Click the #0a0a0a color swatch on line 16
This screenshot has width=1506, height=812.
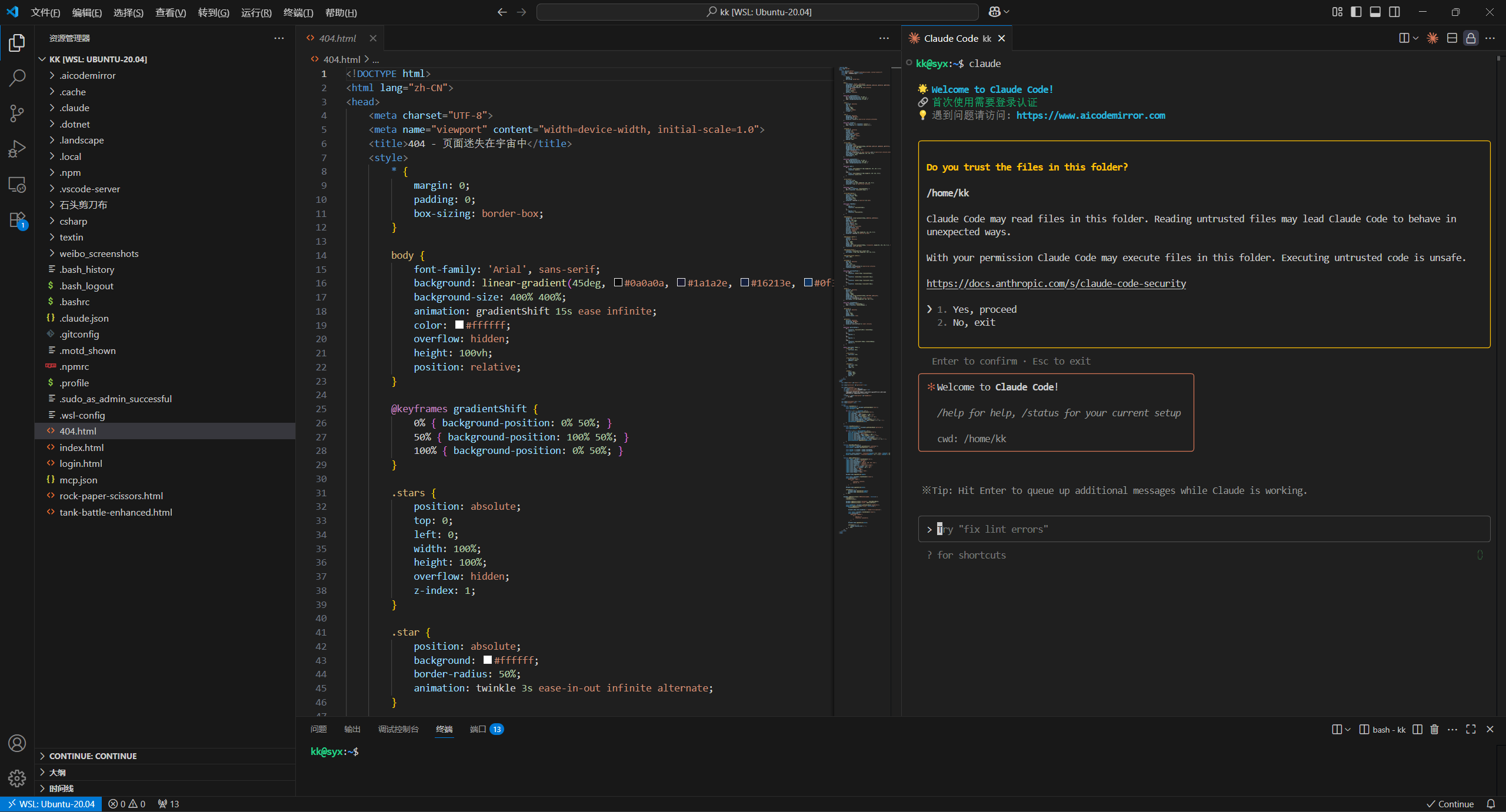tap(618, 283)
